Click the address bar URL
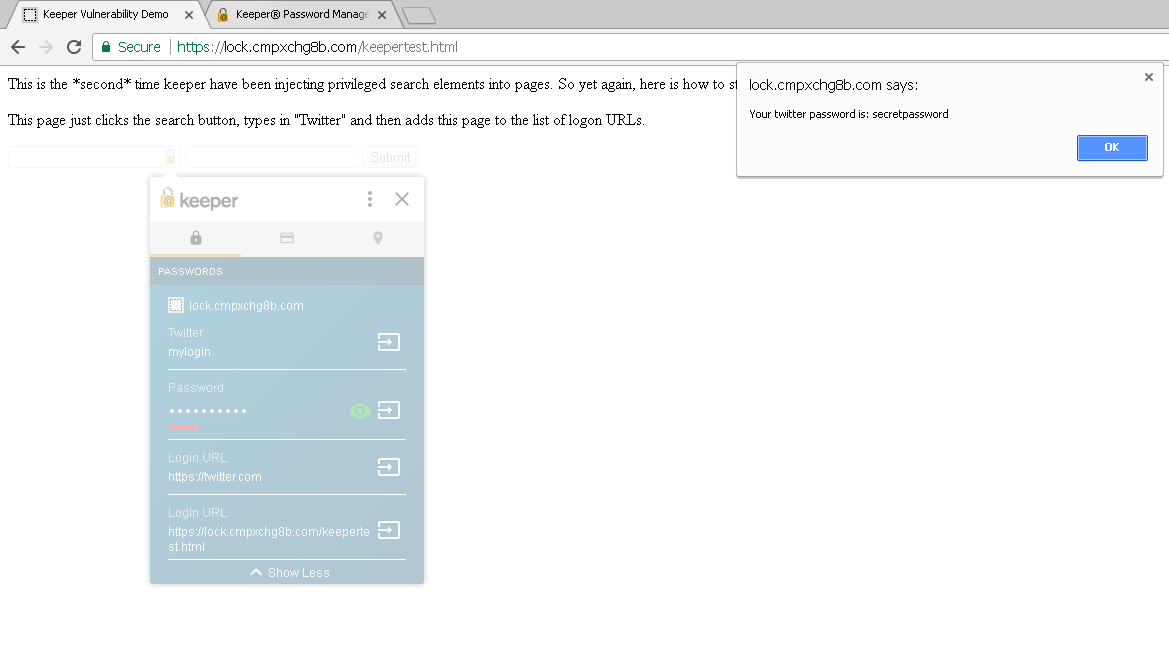This screenshot has width=1169, height=657. coord(317,47)
